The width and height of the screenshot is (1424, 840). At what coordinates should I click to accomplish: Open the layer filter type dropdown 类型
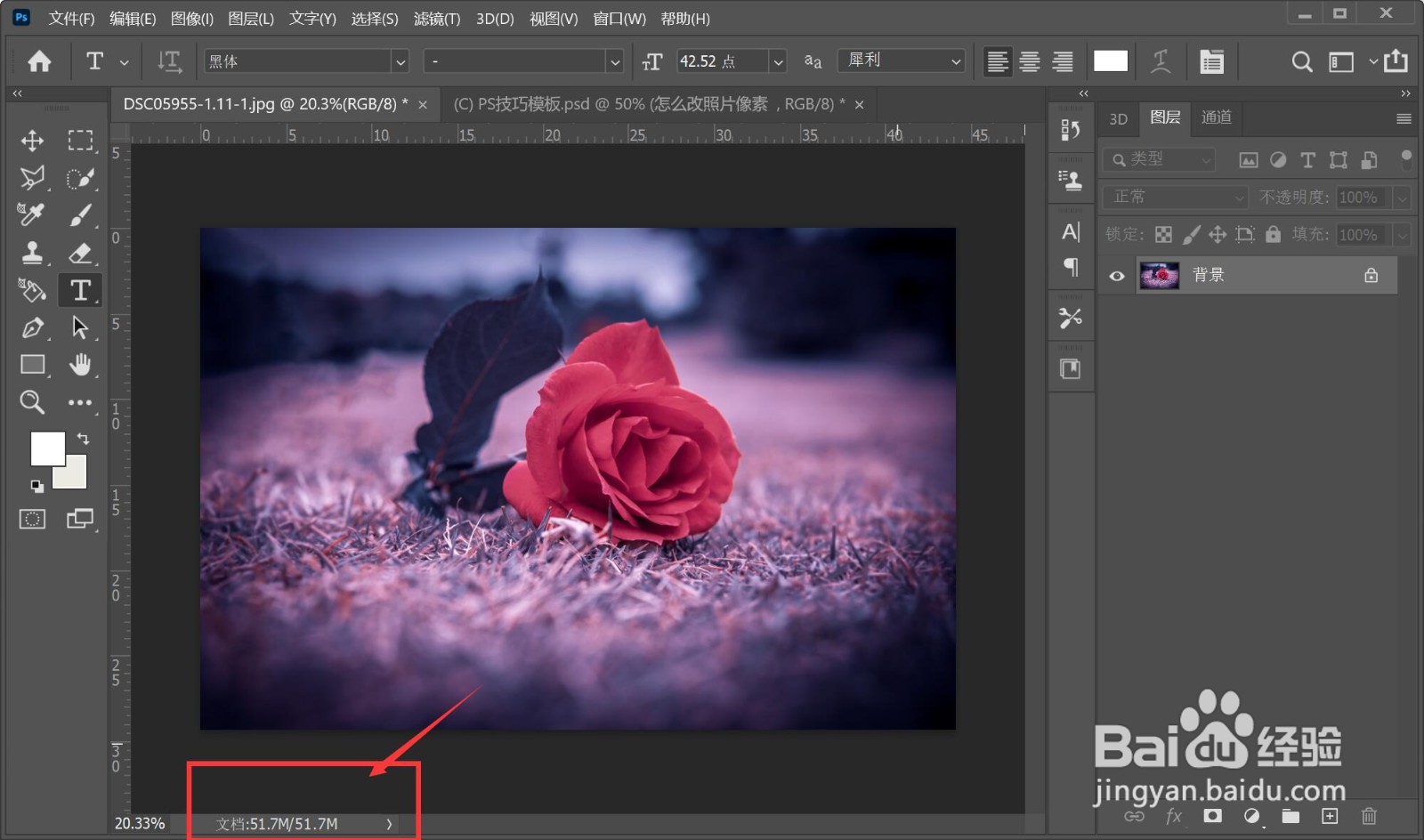click(1159, 159)
